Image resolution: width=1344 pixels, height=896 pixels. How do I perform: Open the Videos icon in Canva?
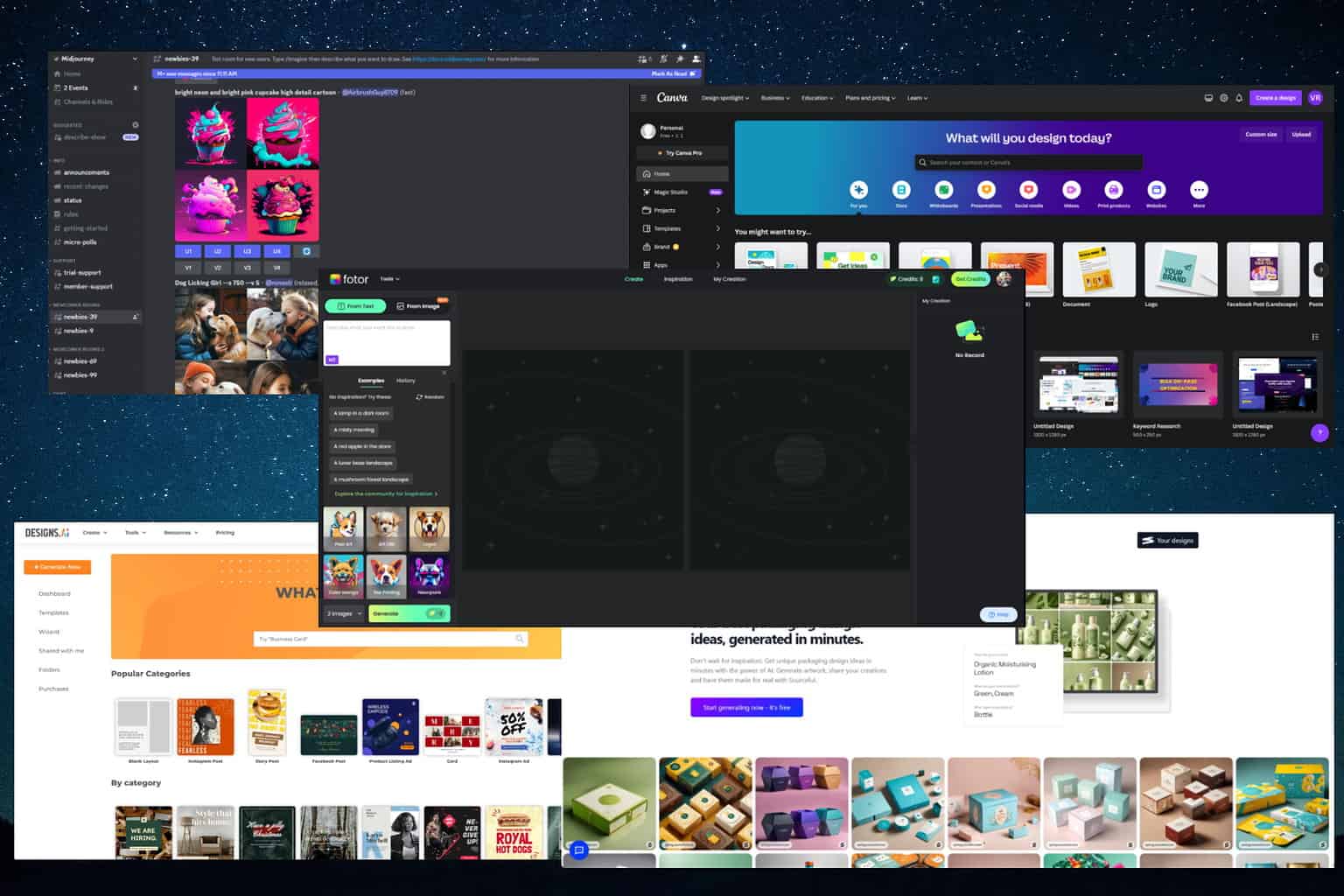pyautogui.click(x=1071, y=190)
